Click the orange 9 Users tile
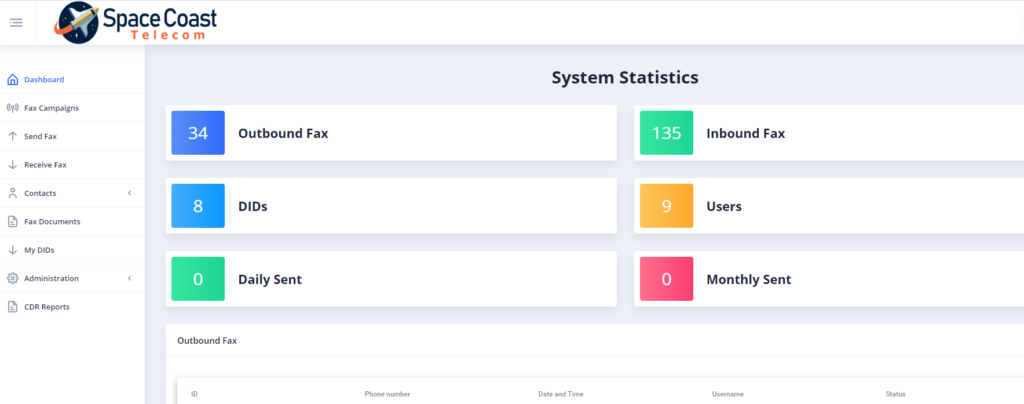This screenshot has height=404, width=1024. click(666, 206)
